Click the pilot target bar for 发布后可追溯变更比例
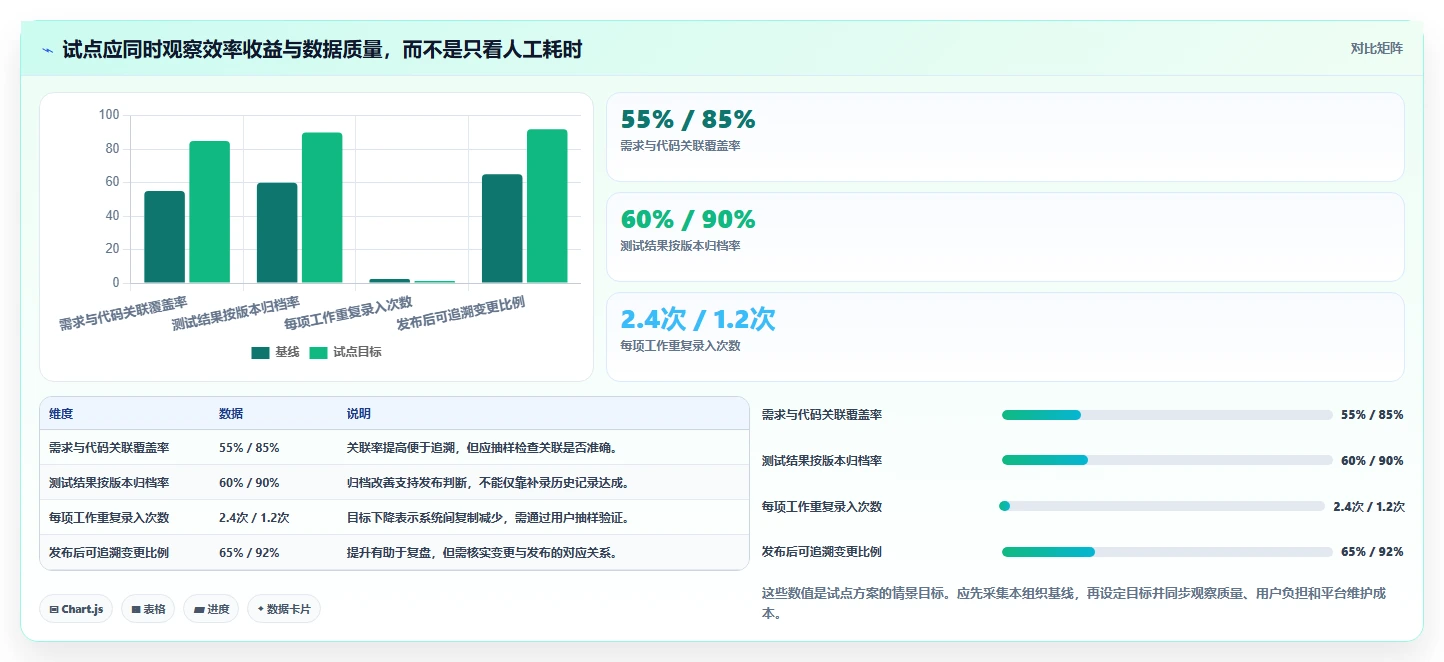Screen dimensions: 1444x662 tap(547, 206)
